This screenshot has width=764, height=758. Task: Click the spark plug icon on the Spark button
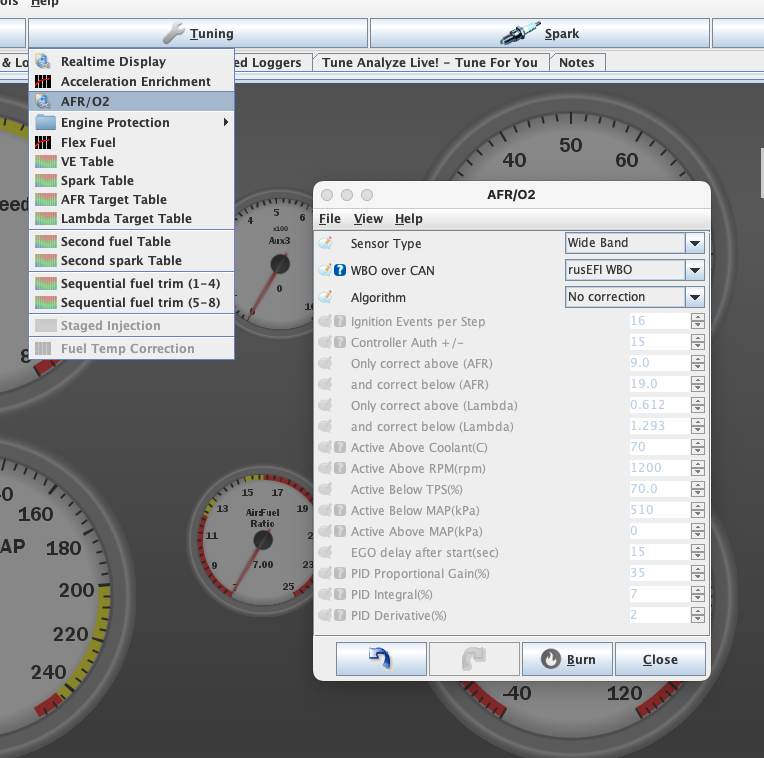[x=520, y=33]
